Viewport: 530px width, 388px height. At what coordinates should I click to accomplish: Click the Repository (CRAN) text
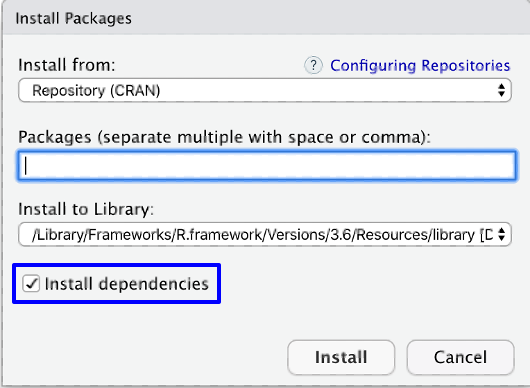pyautogui.click(x=96, y=90)
